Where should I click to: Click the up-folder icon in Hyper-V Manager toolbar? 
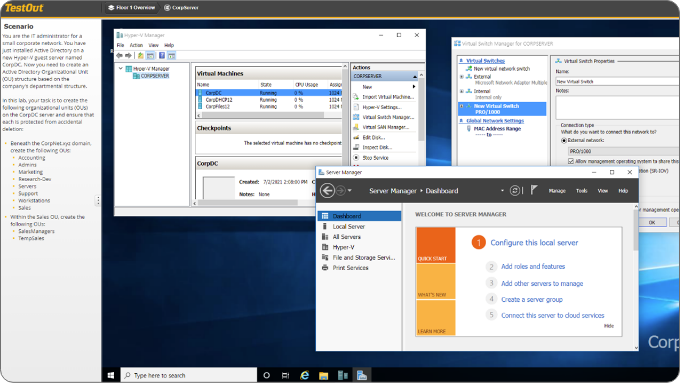141,56
